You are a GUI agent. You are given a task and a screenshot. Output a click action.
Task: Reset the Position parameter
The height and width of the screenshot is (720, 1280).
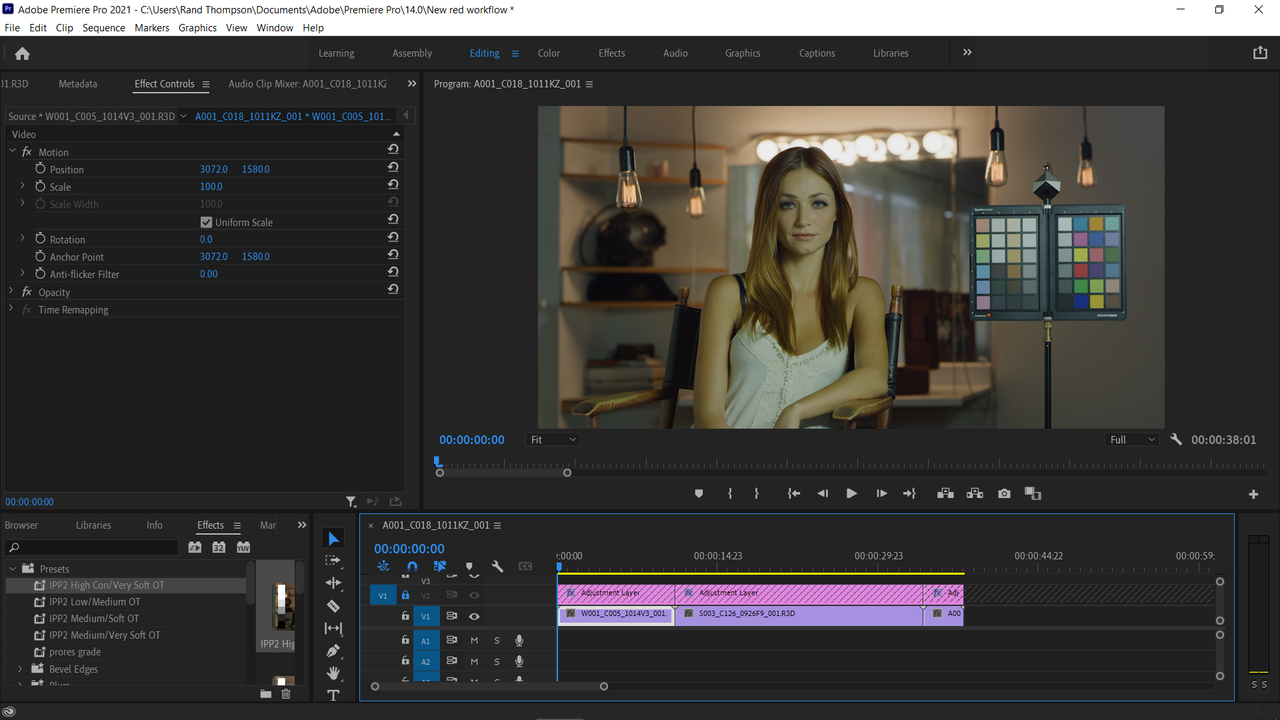[x=393, y=169]
